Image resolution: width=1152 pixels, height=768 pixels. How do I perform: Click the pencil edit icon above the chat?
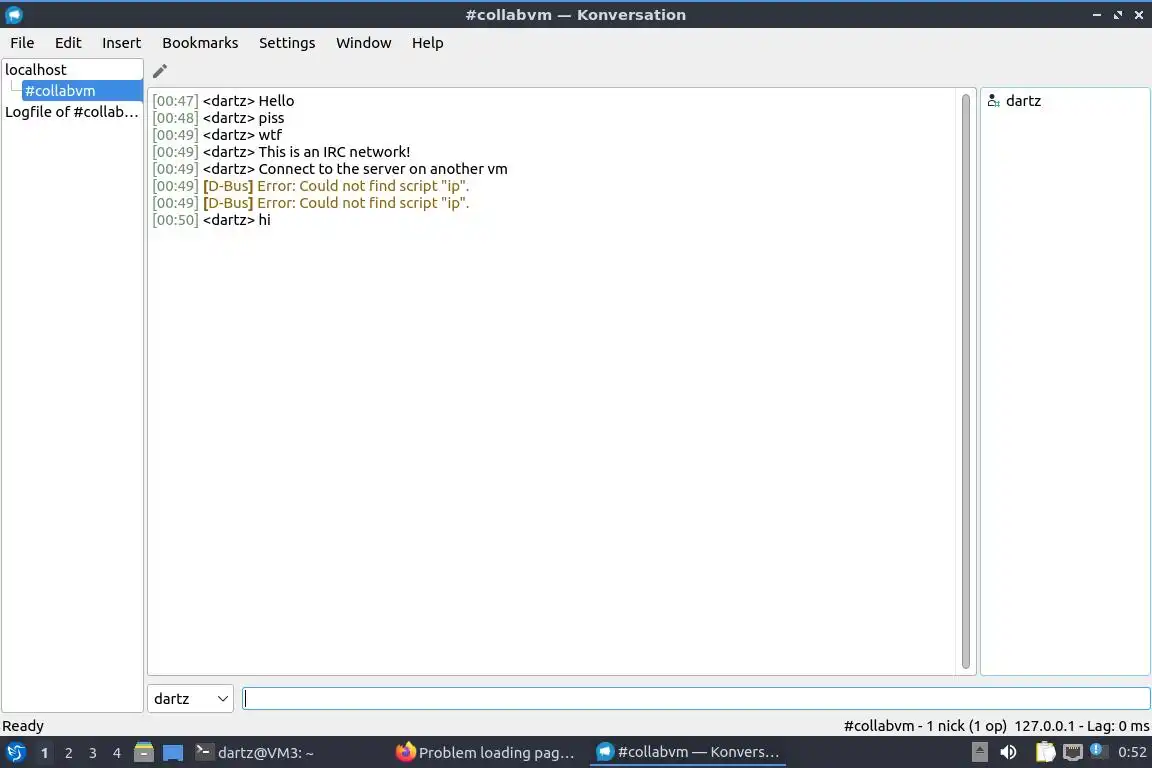(159, 71)
